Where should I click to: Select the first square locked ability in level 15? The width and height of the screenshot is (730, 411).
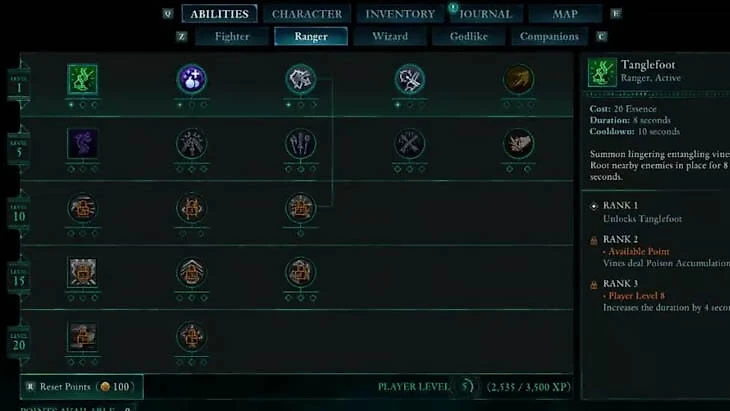pyautogui.click(x=82, y=272)
